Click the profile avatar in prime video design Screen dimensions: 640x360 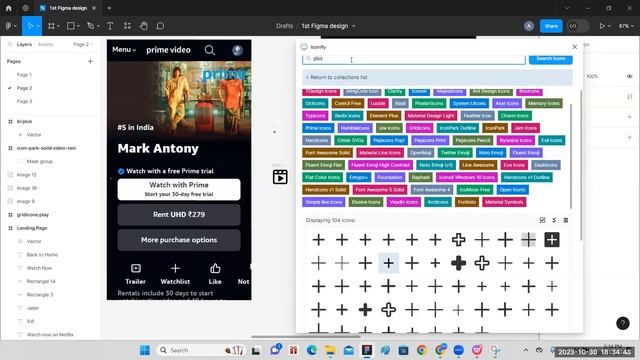pos(238,50)
